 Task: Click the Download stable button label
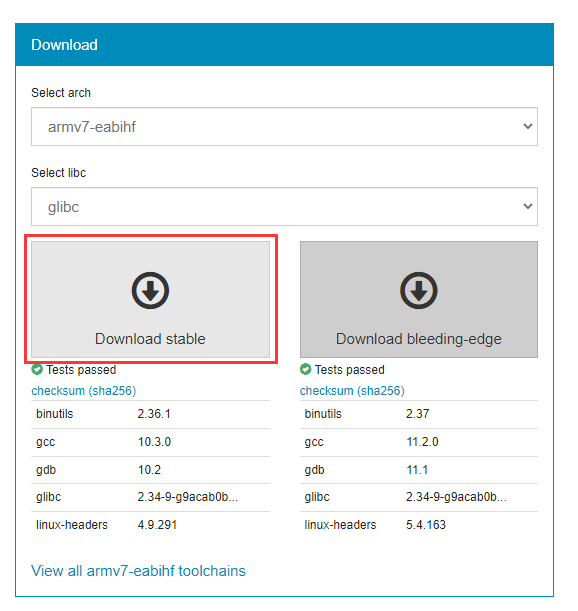tap(150, 339)
